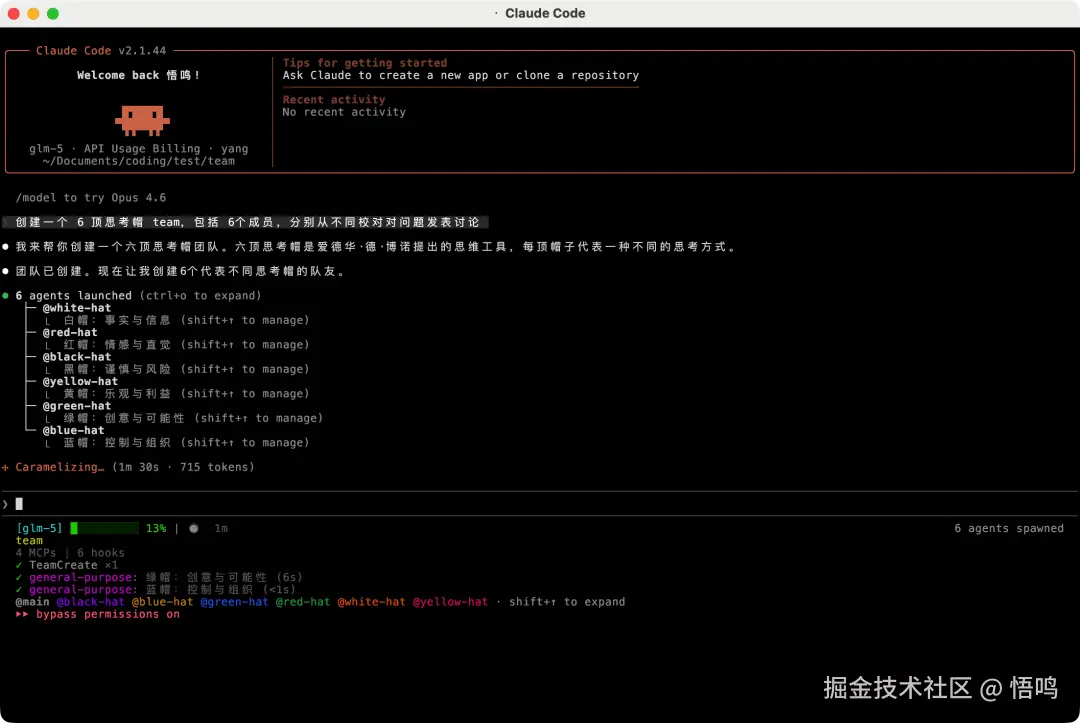
Task: Click the green macOS maximize window button
Action: click(x=53, y=13)
